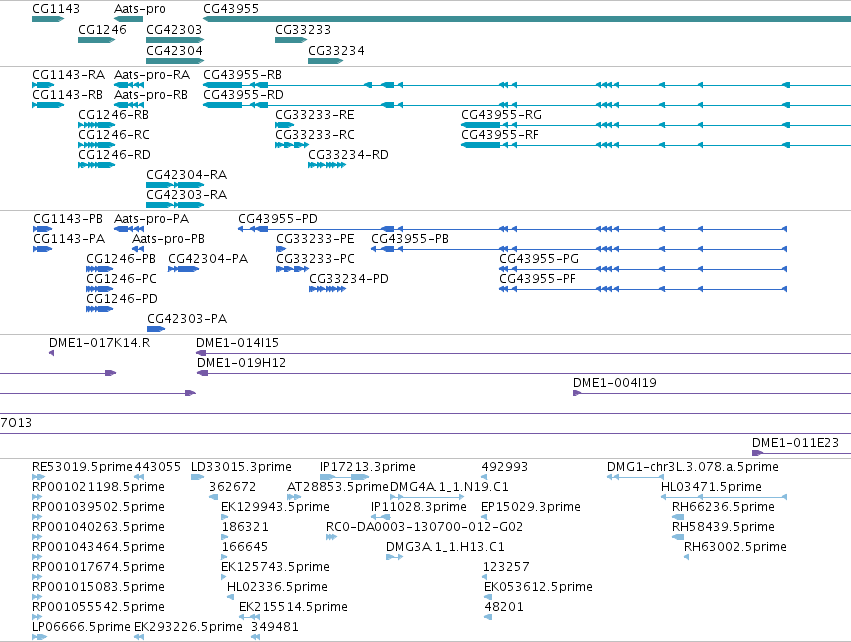This screenshot has height=642, width=851.
Task: Click the CG33234 gene label
Action: (336, 50)
